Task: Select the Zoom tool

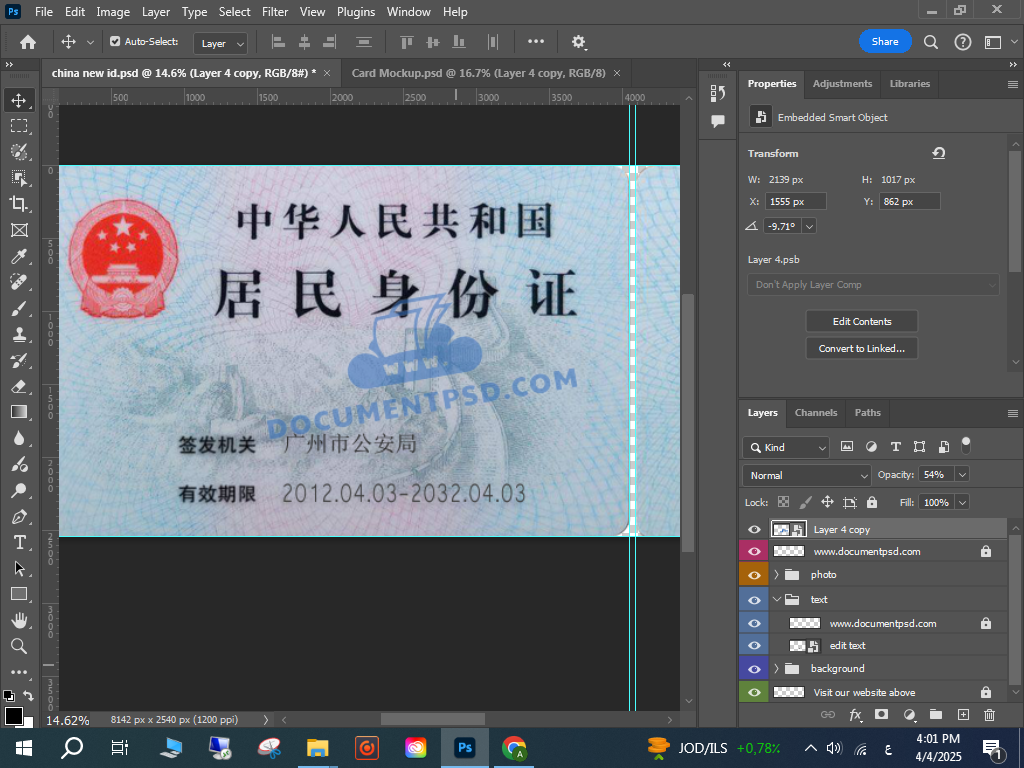Action: point(19,647)
